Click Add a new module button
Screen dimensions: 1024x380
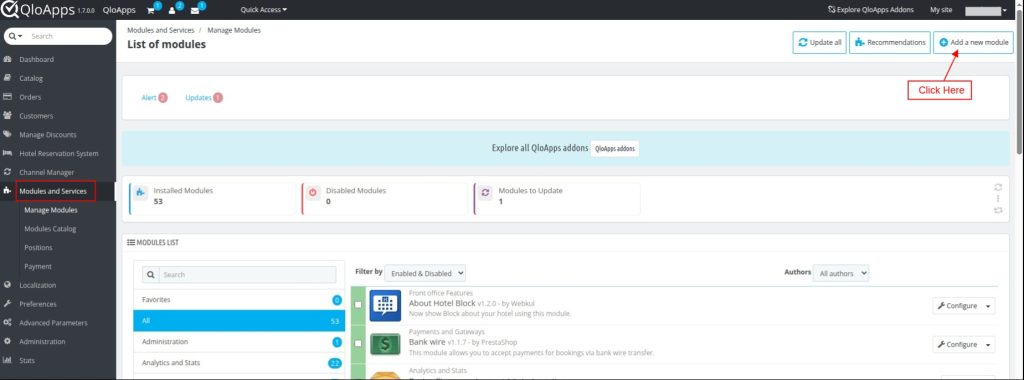point(973,42)
